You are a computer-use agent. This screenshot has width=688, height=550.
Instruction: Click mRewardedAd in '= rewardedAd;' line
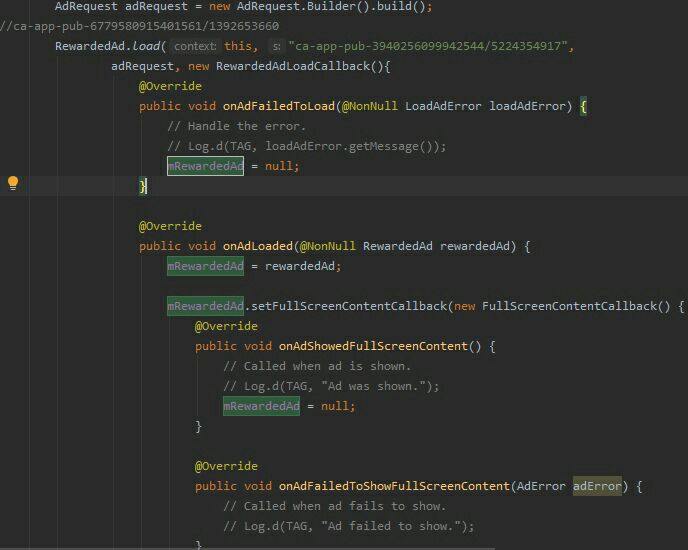(x=205, y=266)
